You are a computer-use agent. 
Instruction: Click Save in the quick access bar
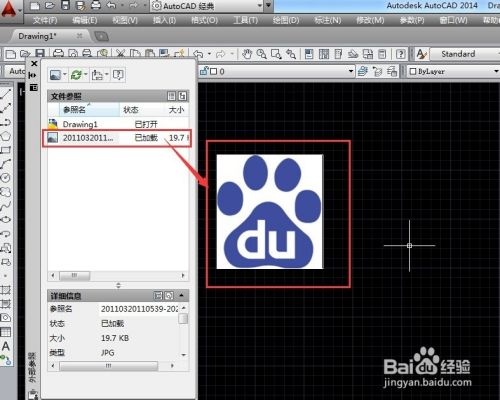65,6
